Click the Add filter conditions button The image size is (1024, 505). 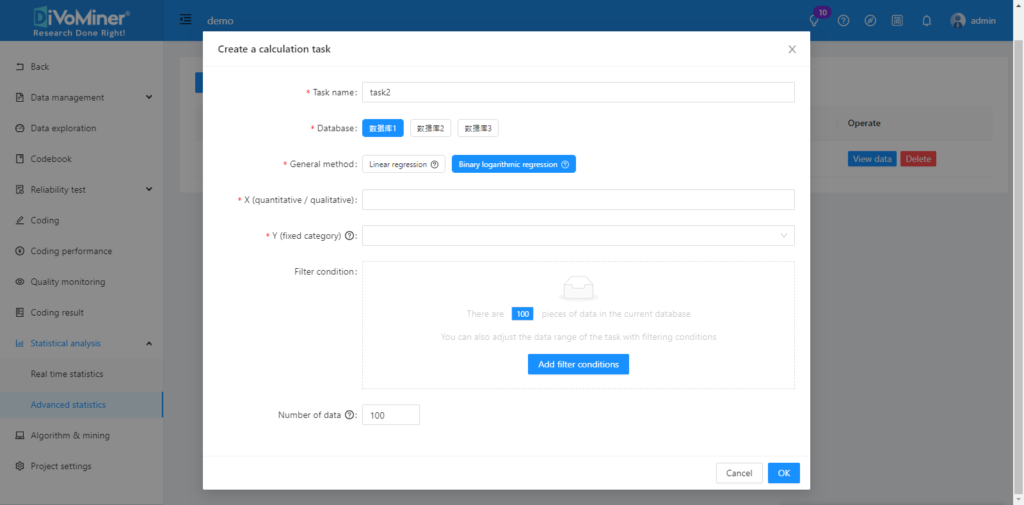coord(578,365)
